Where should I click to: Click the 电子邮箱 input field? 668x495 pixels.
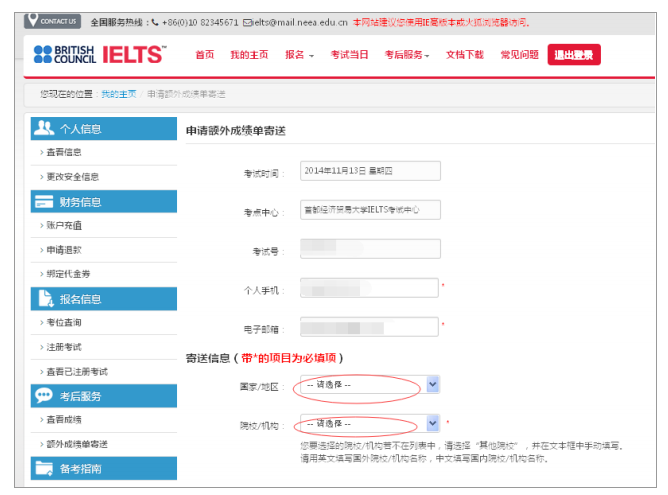pos(369,327)
